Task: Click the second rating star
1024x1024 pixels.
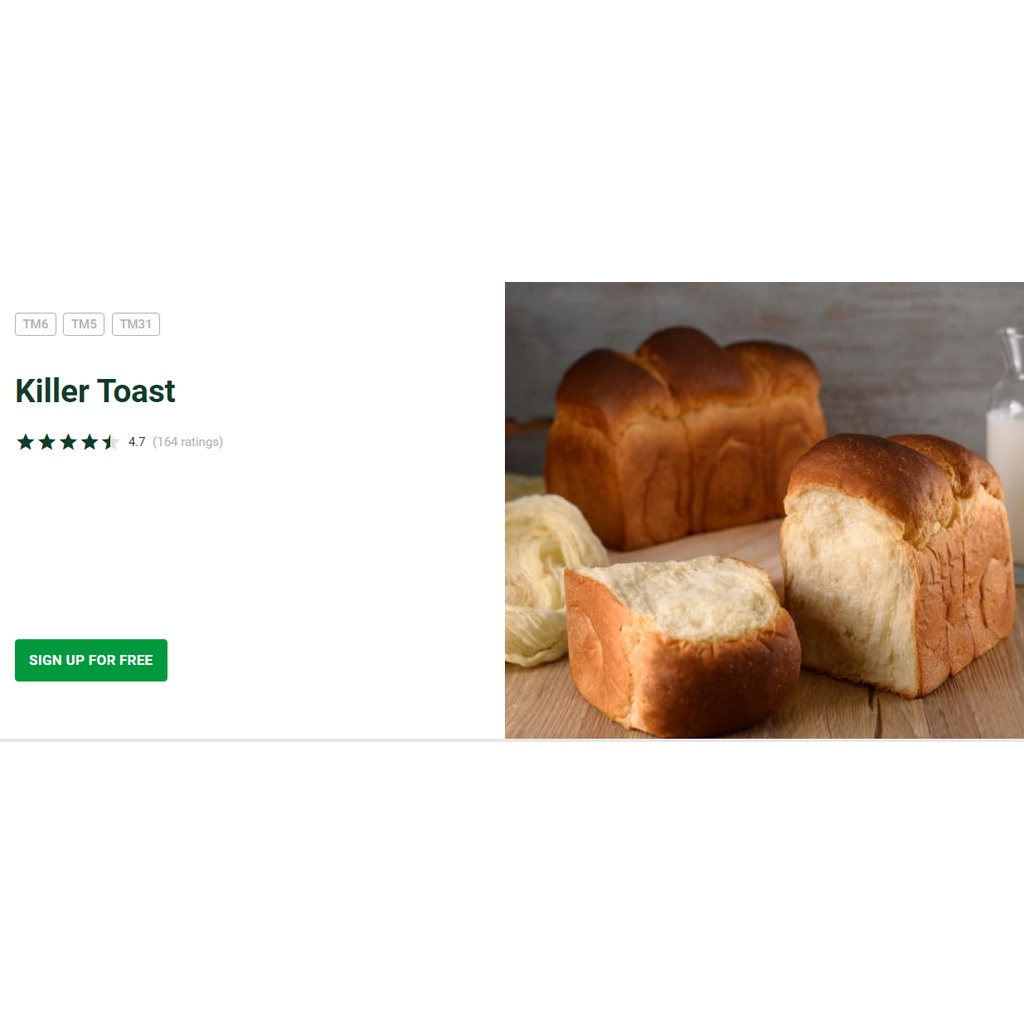Action: [x=47, y=442]
